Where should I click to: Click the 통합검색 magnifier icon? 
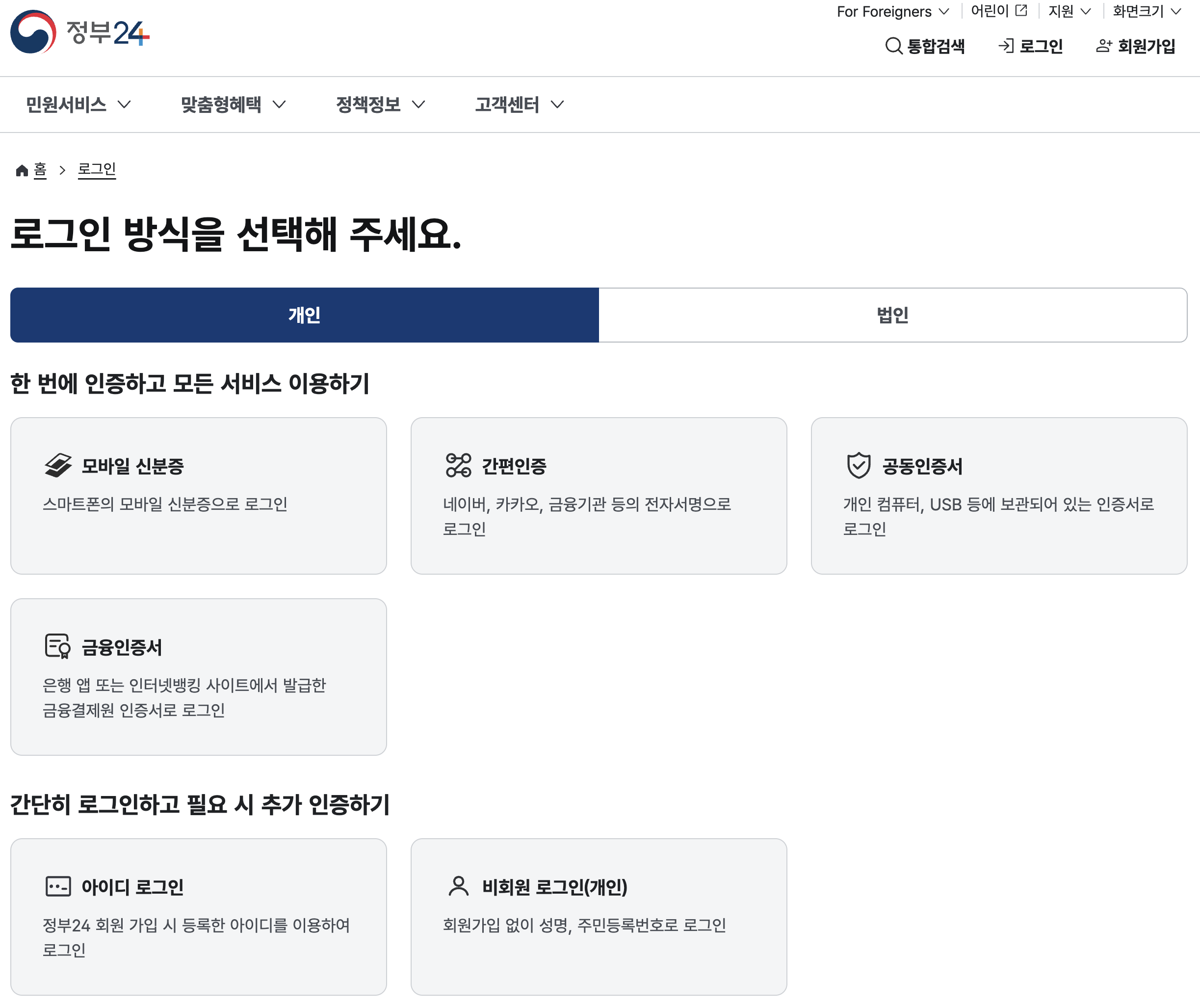[893, 46]
